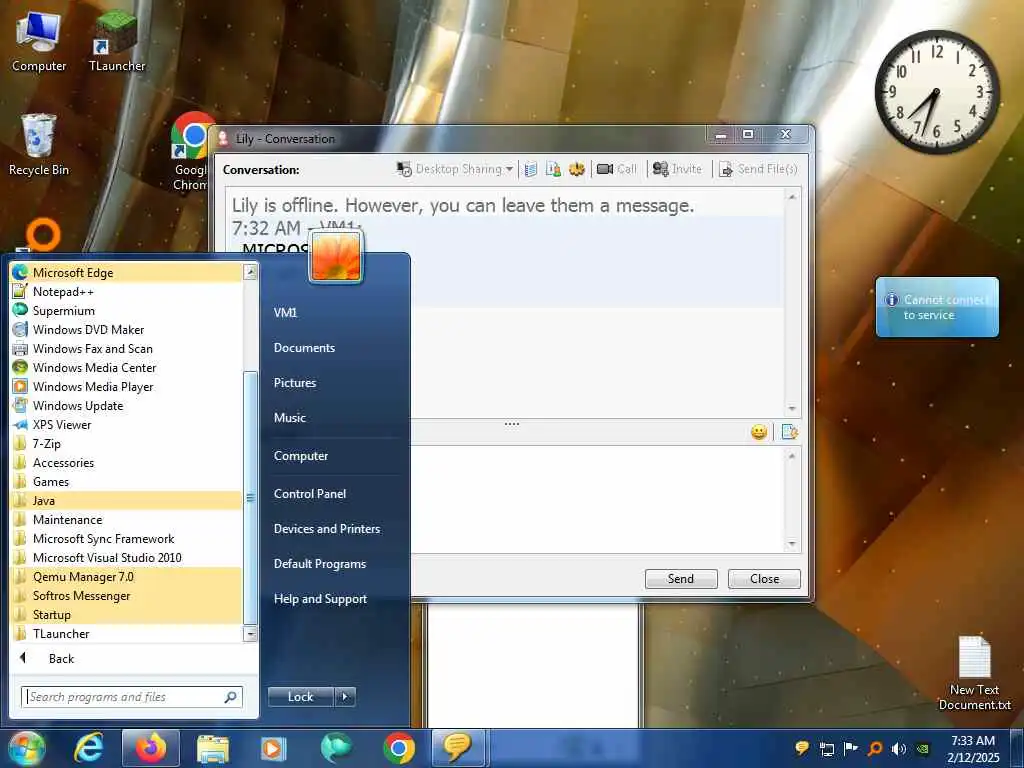1024x768 pixels.
Task: Invite another user to the conversation
Action: click(677, 169)
